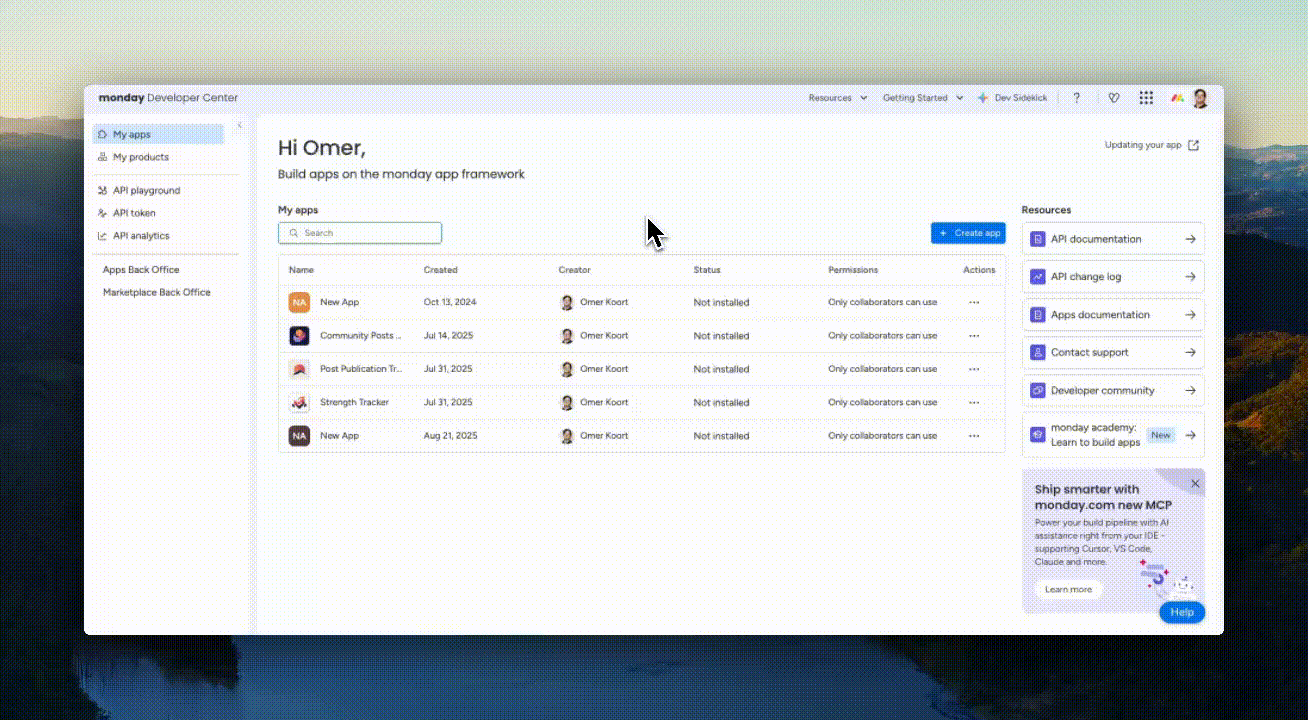This screenshot has width=1308, height=720.
Task: Click the Search apps input field
Action: click(360, 233)
